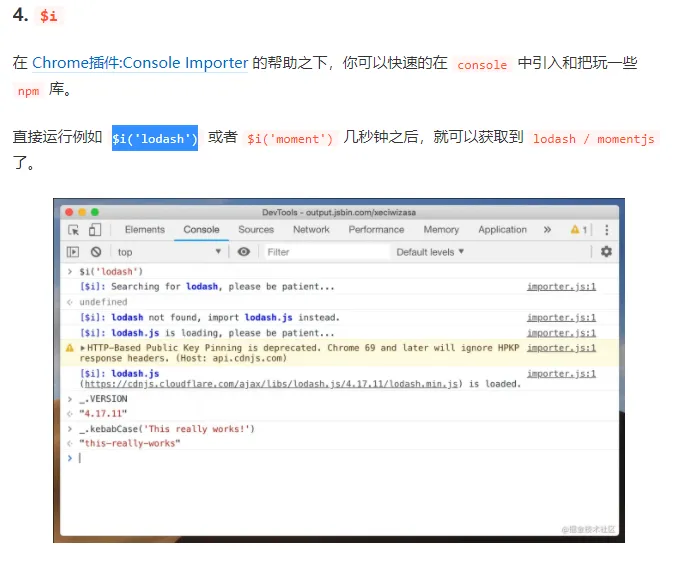Click the inspect element picker icon

point(74,230)
